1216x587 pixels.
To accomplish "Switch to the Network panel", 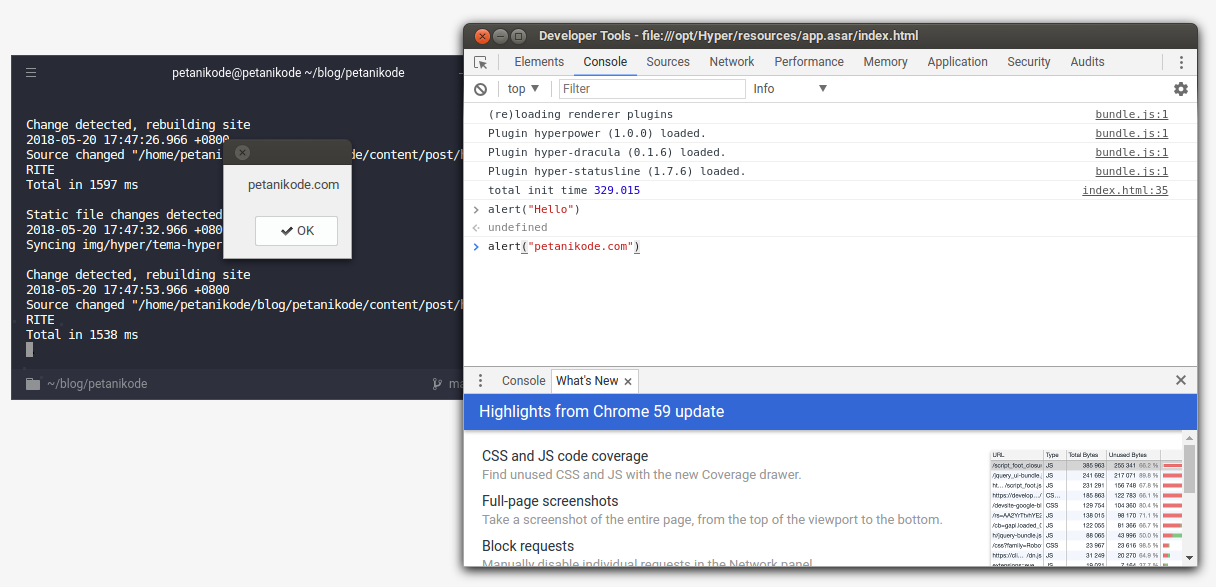I will tap(731, 61).
